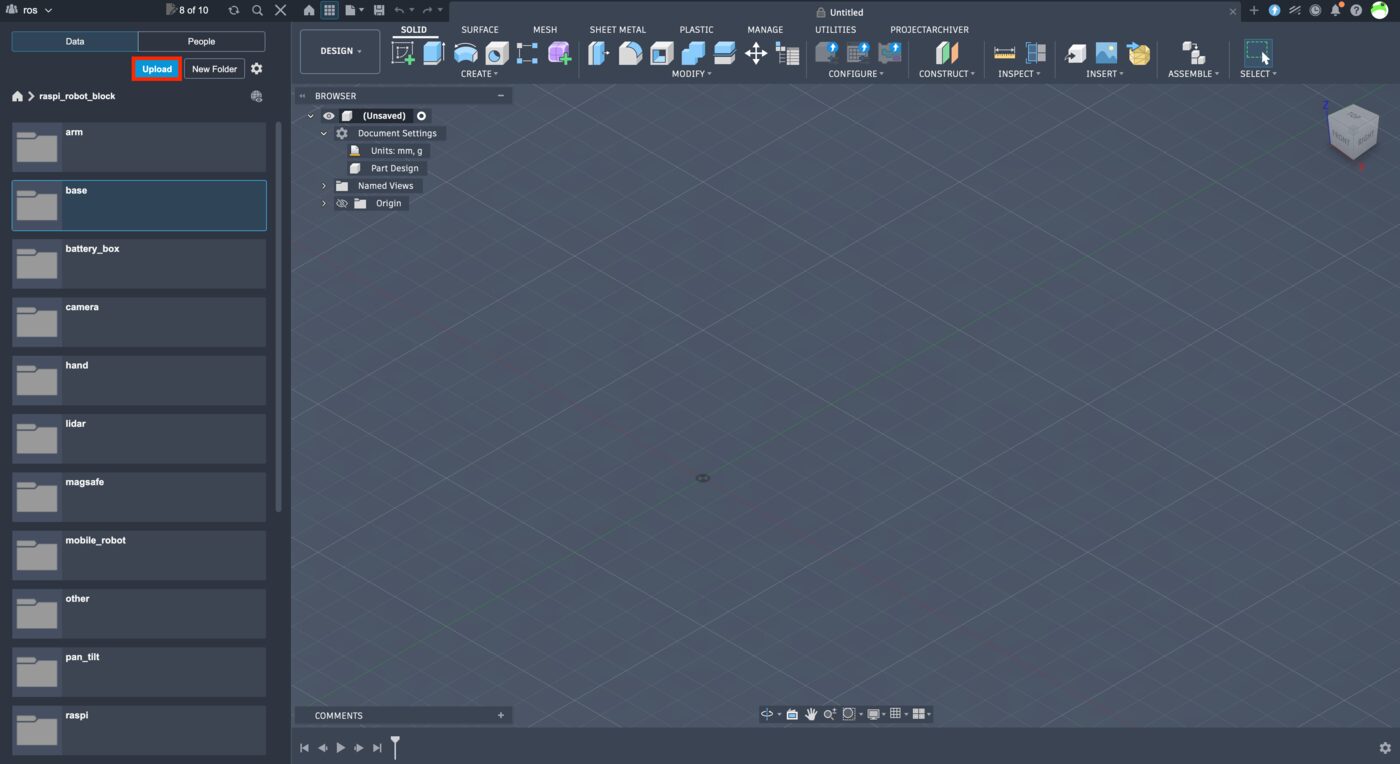Click the Upload button
Screen dimensions: 1400x764
point(157,69)
